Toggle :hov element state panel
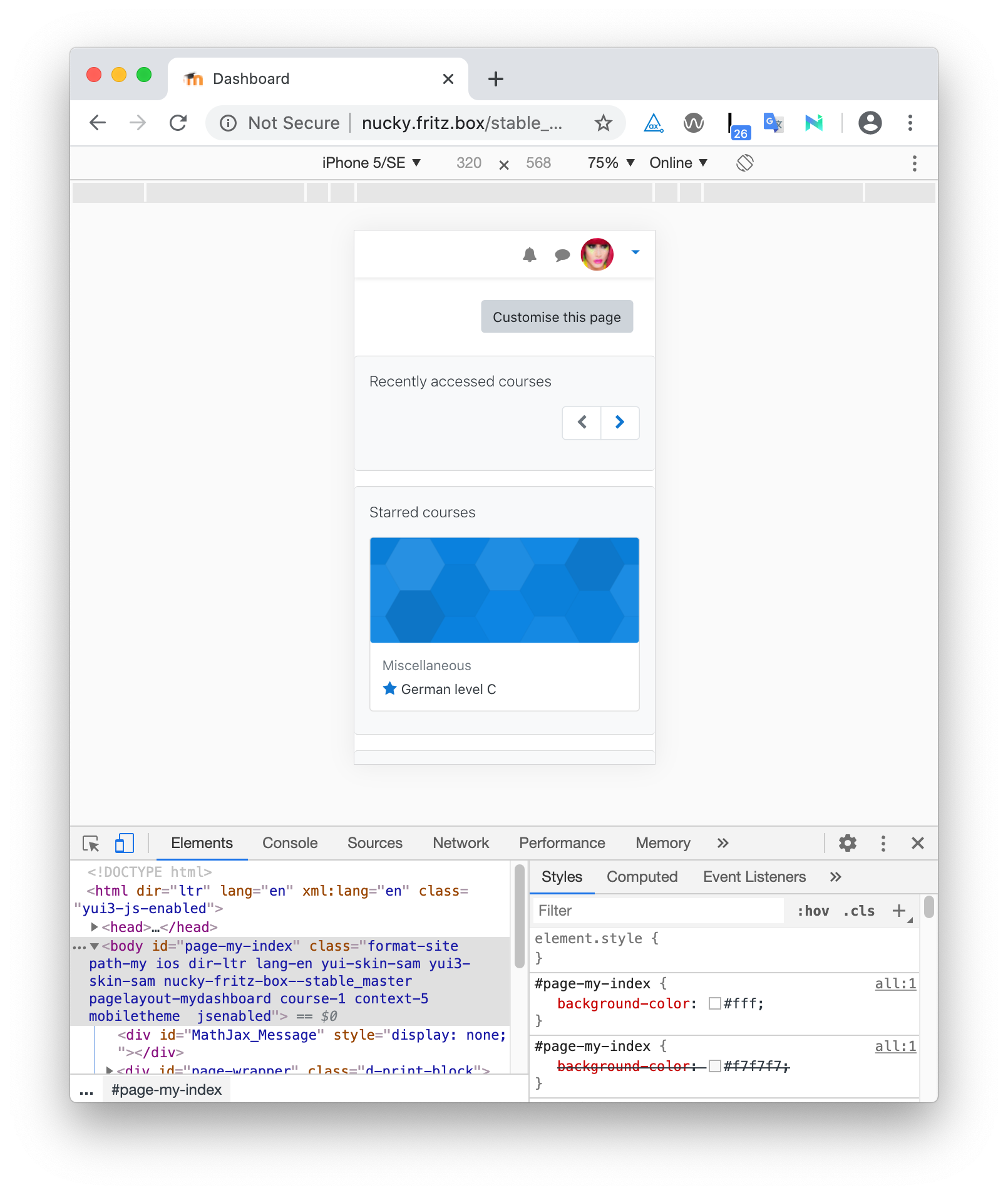This screenshot has height=1195, width=1008. coord(813,911)
